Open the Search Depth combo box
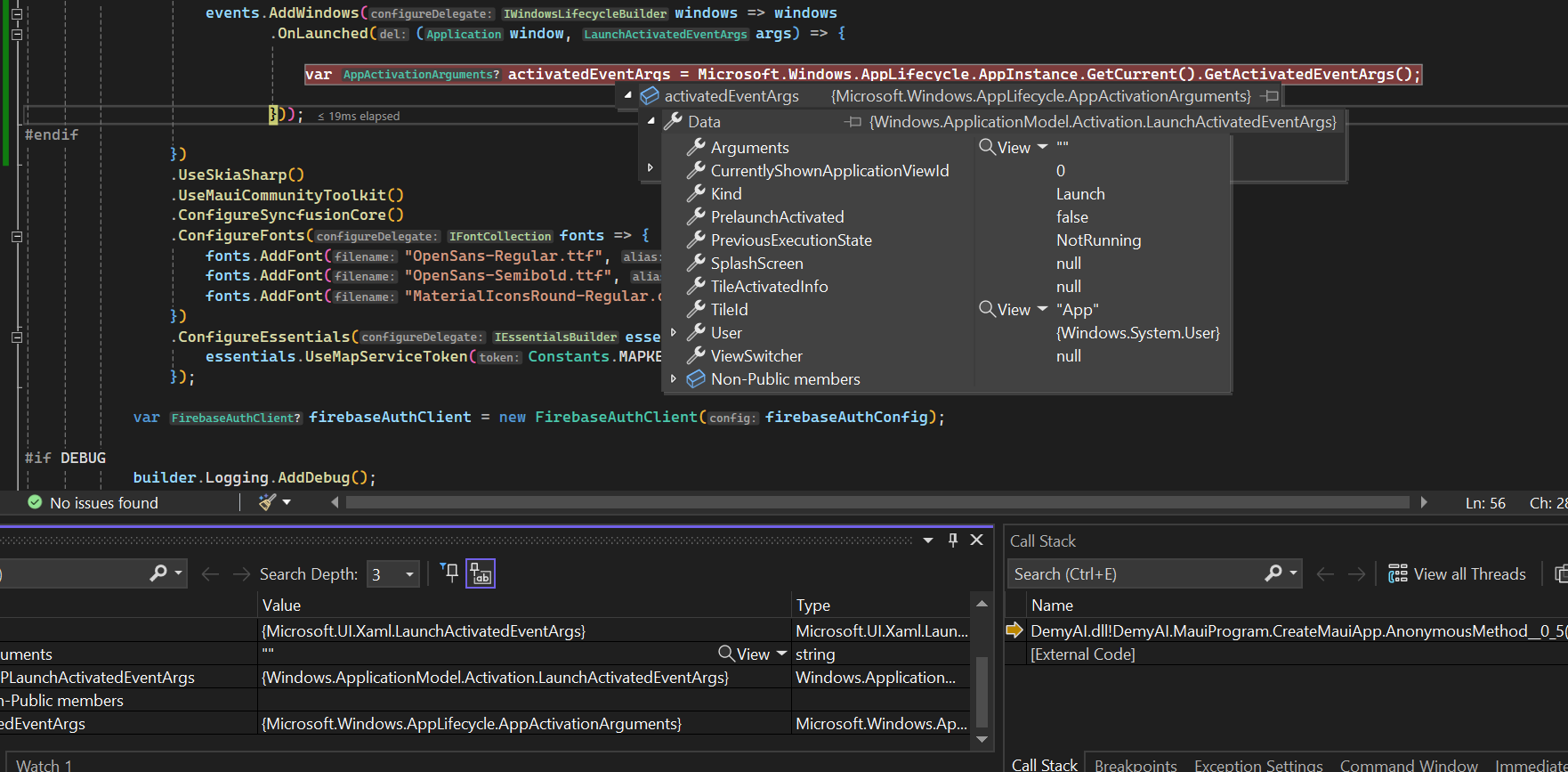The image size is (1568, 772). coord(393,574)
